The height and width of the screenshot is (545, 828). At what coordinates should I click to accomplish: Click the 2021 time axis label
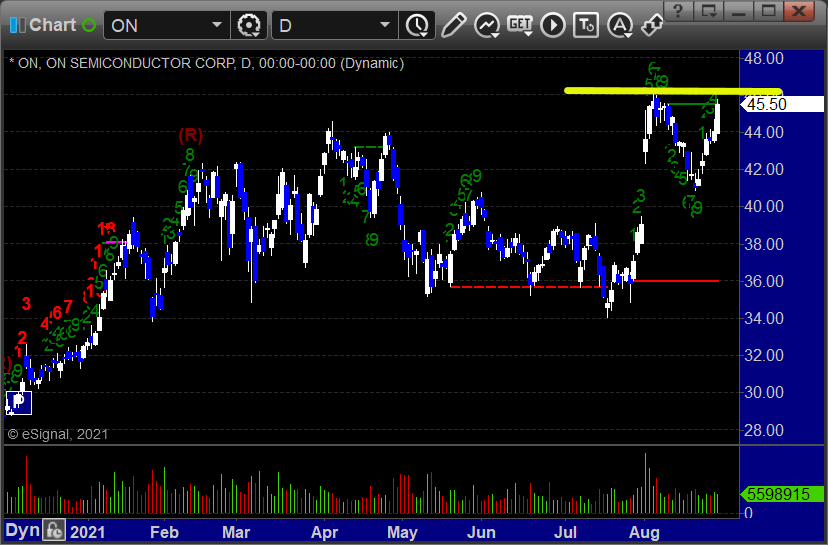click(88, 532)
